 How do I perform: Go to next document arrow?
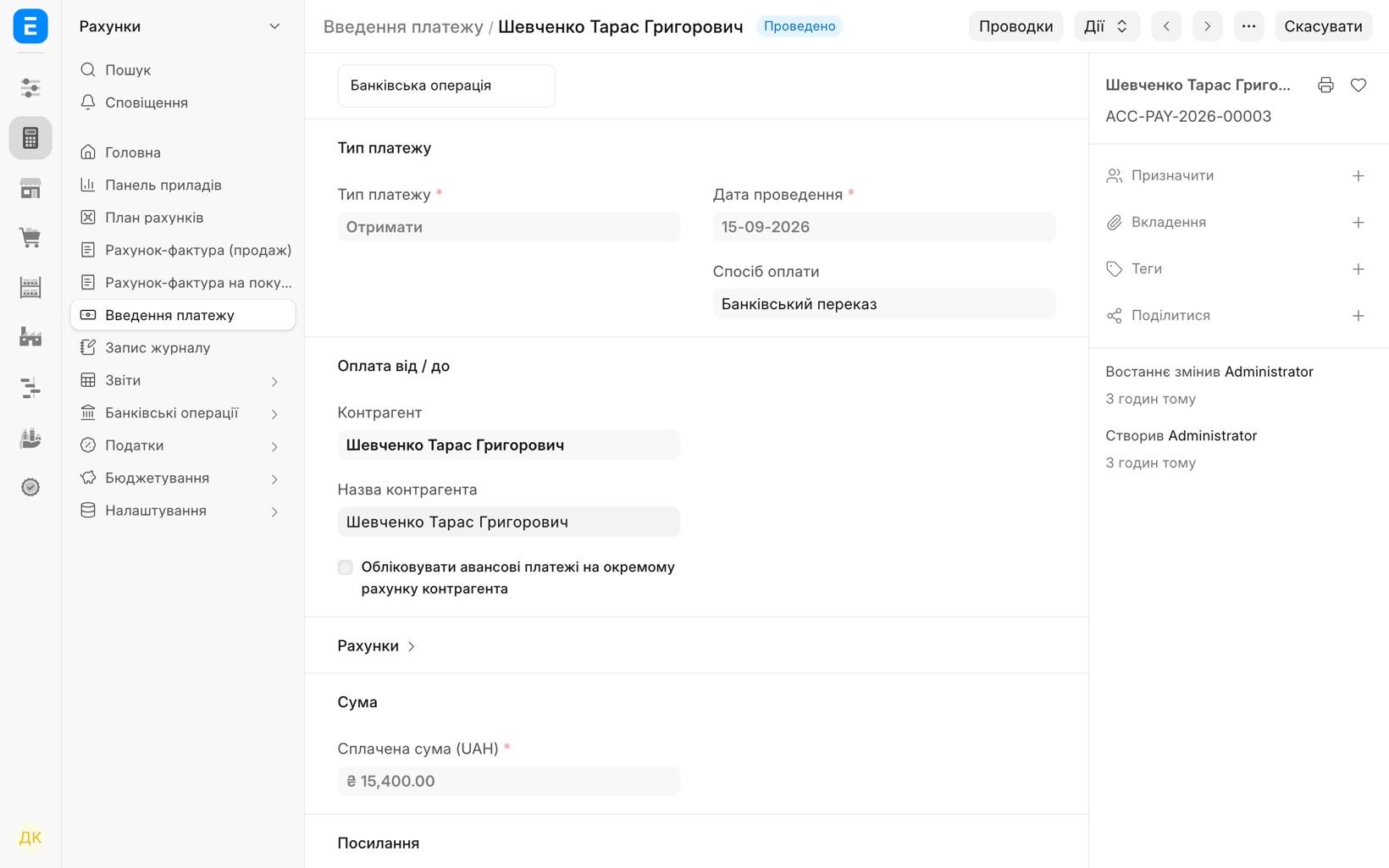1207,26
